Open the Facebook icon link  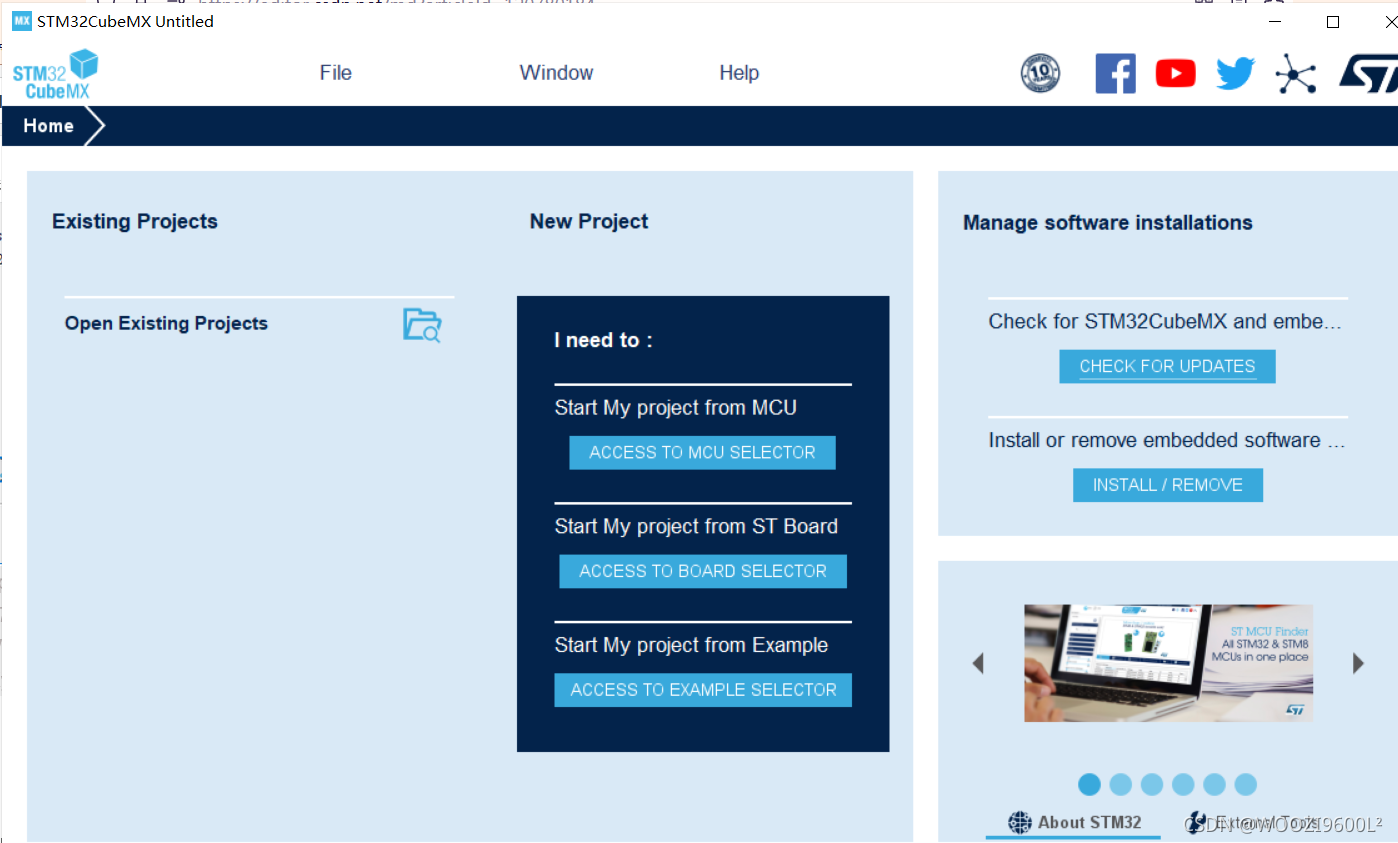click(1116, 73)
